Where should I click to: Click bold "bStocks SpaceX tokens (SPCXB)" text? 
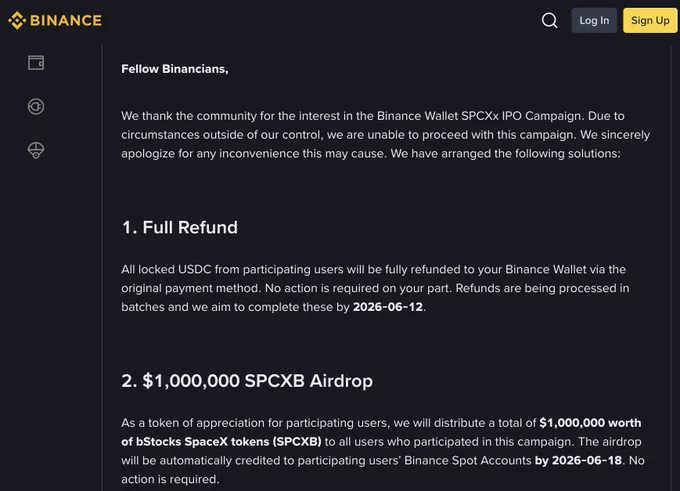pos(229,442)
